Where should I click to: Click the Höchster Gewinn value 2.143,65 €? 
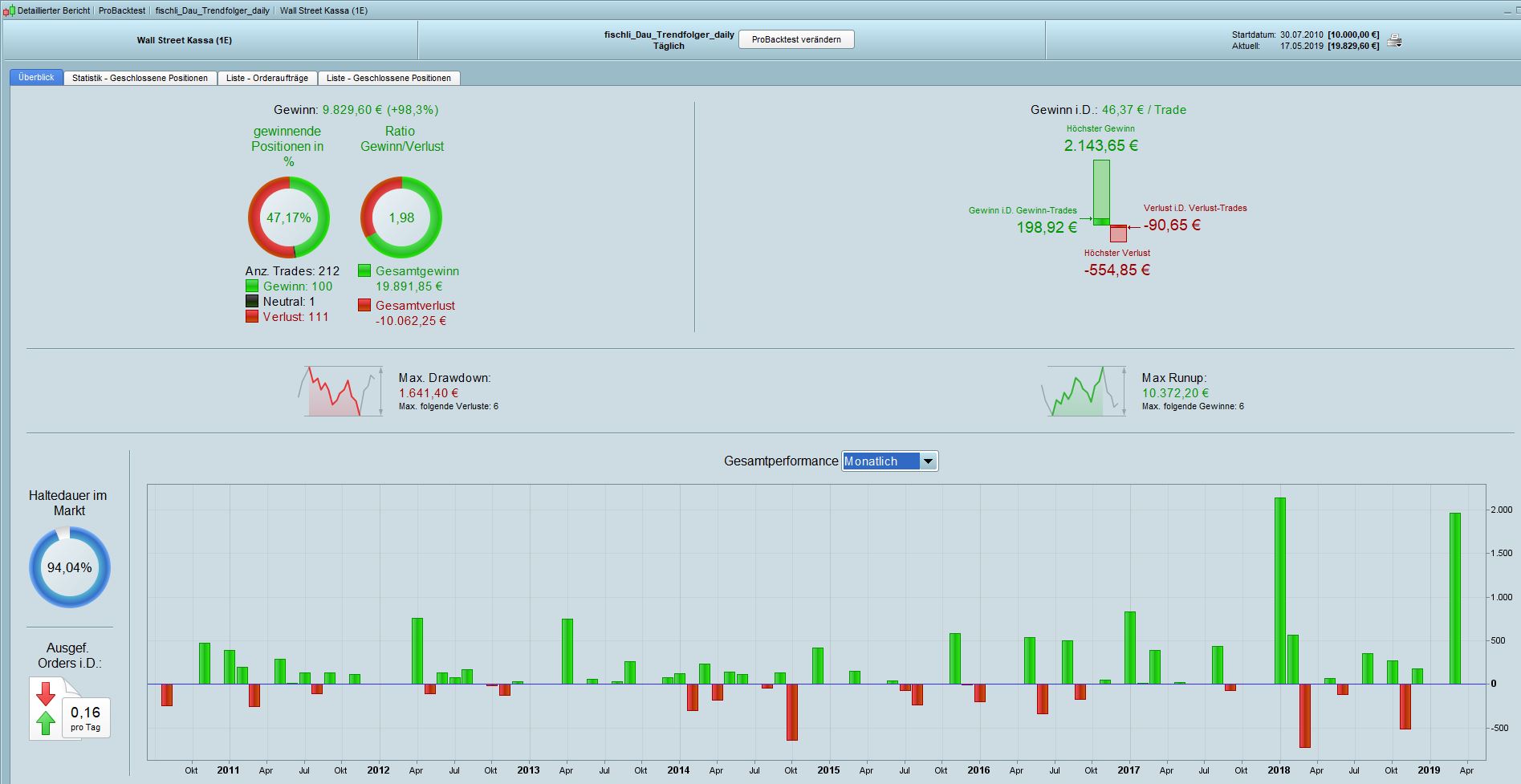coord(1101,145)
